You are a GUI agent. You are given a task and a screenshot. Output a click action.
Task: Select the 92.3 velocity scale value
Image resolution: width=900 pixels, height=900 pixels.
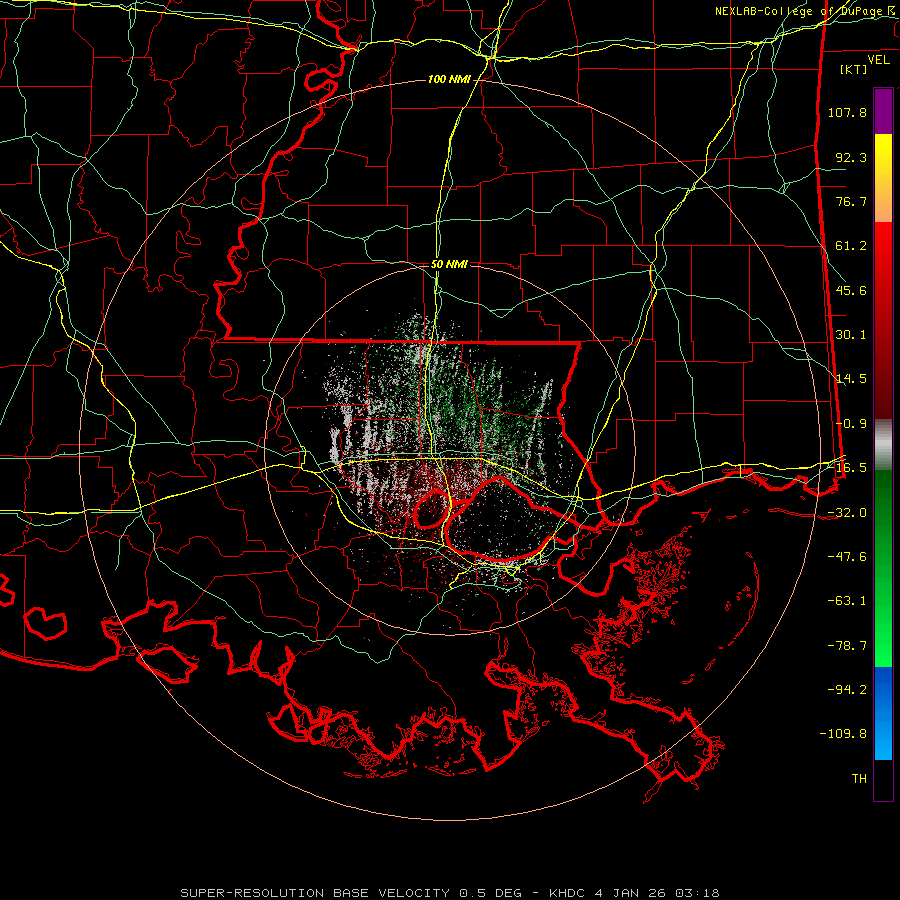click(851, 157)
